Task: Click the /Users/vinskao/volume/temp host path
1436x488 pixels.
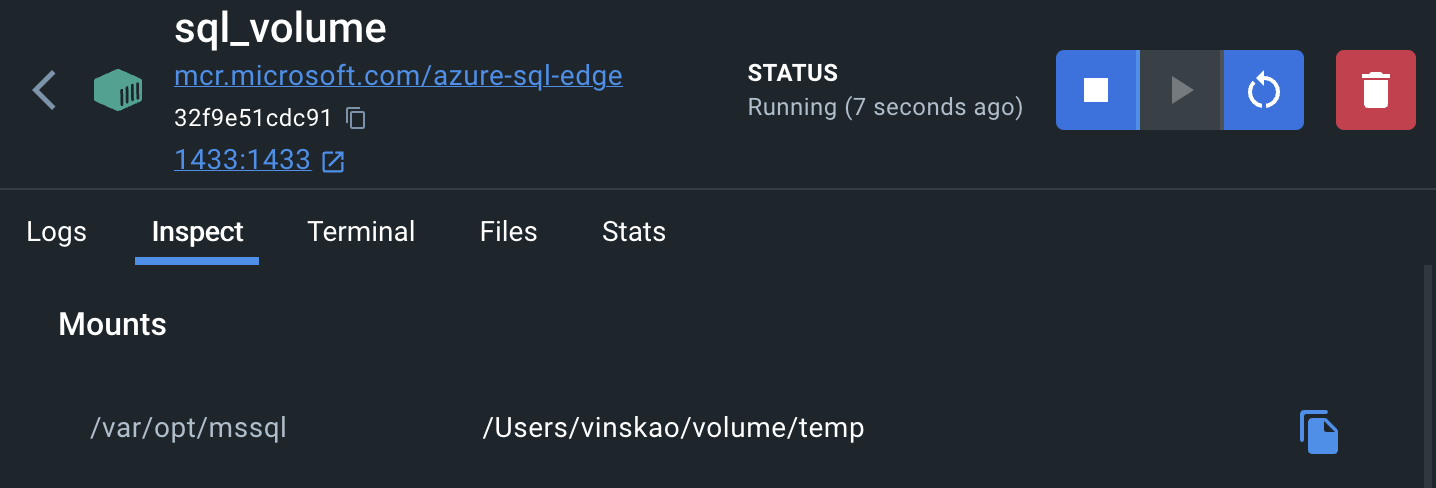Action: pyautogui.click(x=673, y=429)
